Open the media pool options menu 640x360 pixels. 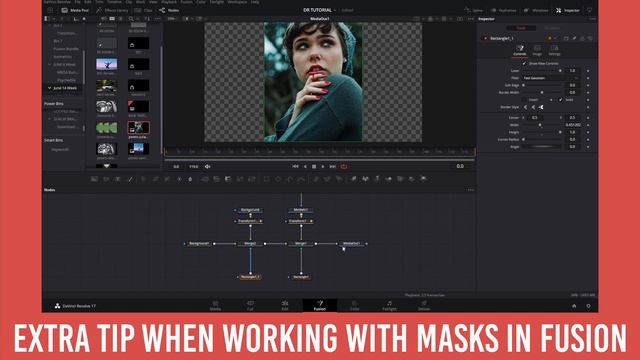point(158,19)
